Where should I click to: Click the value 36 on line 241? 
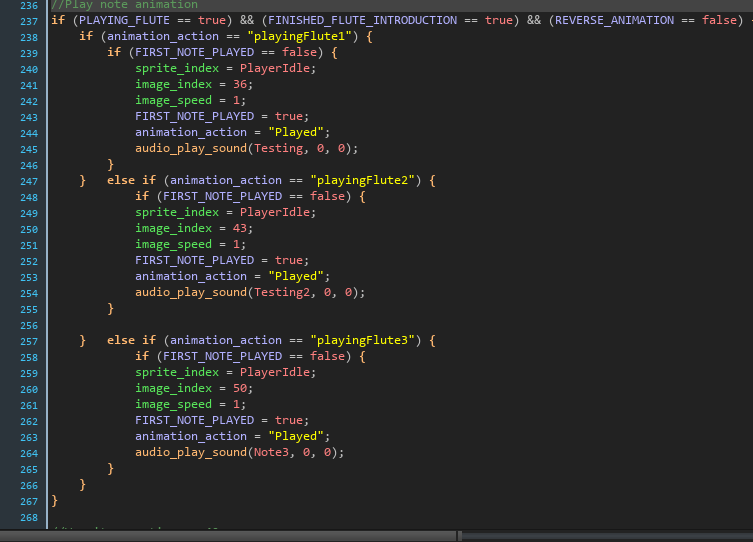(240, 84)
